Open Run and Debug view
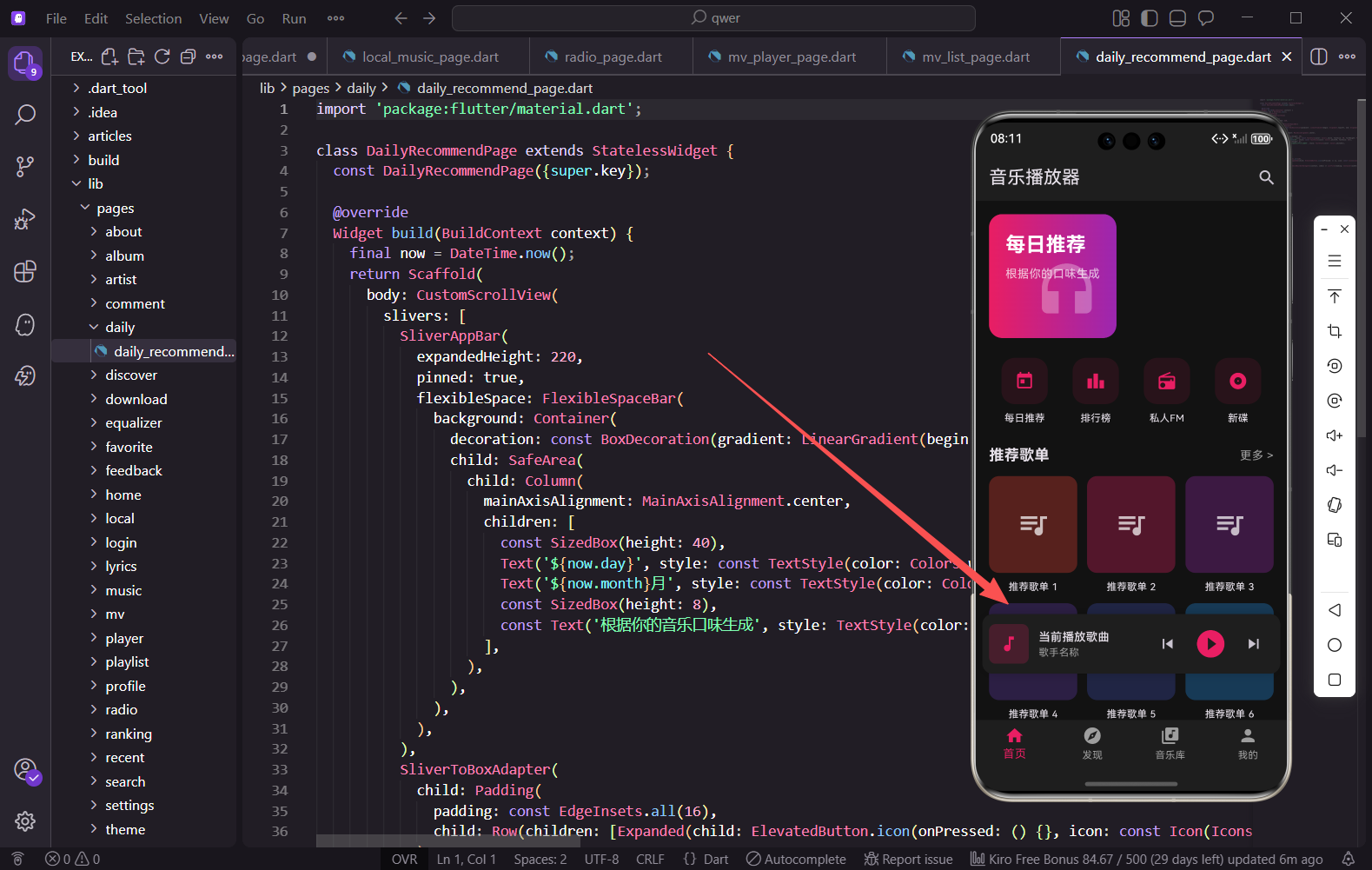The height and width of the screenshot is (870, 1372). pyautogui.click(x=25, y=219)
